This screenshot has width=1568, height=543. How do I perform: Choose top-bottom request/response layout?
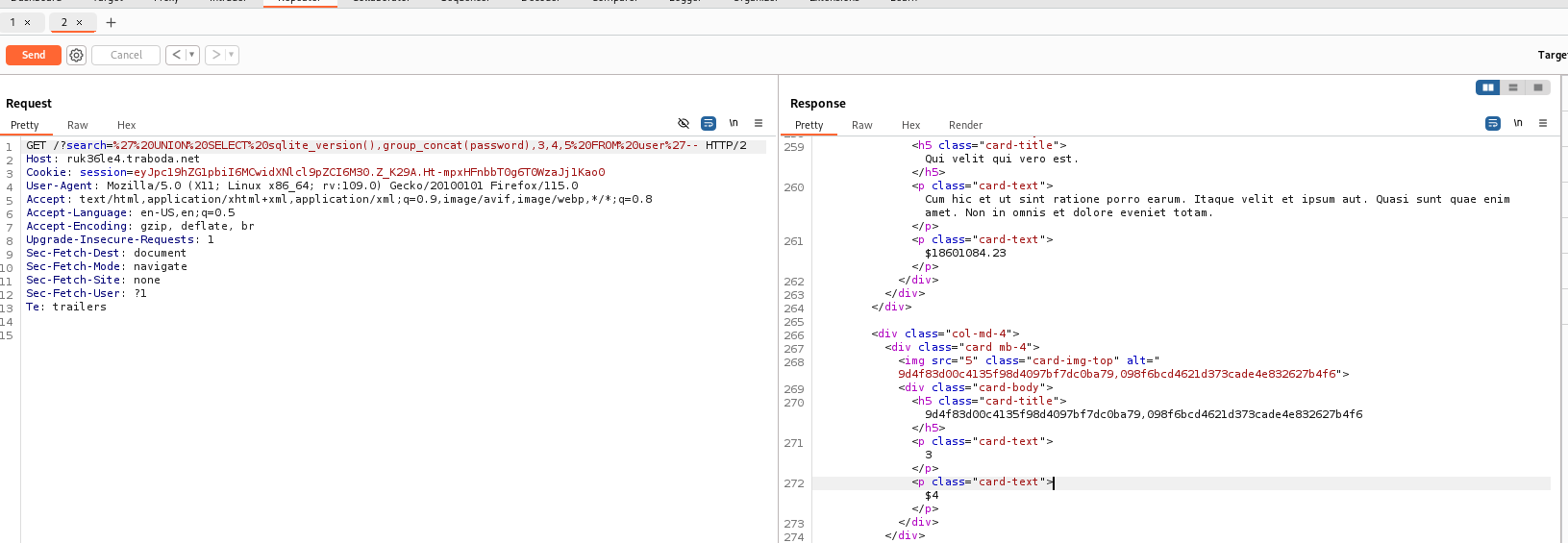click(x=1513, y=87)
